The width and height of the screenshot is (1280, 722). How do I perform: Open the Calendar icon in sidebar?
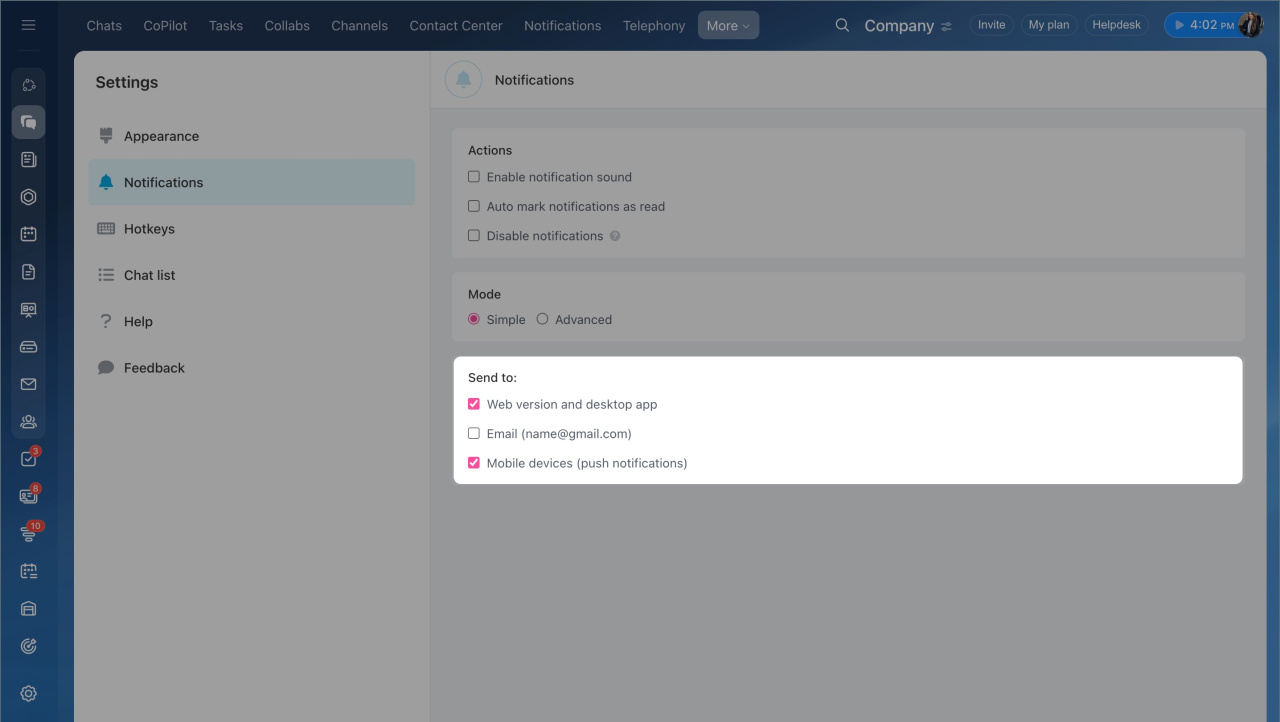(28, 234)
